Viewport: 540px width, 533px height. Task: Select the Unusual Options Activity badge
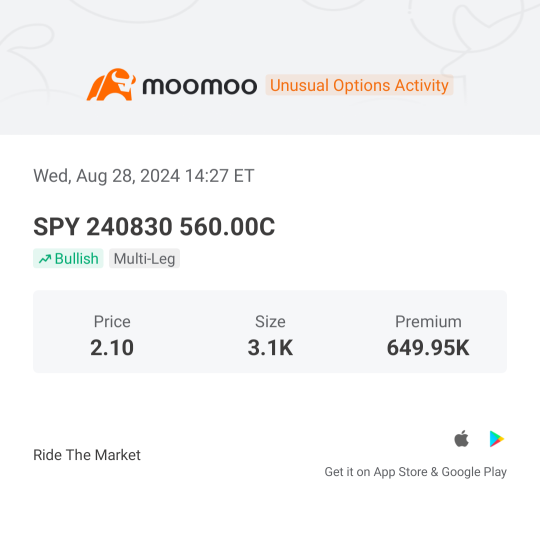coord(359,85)
